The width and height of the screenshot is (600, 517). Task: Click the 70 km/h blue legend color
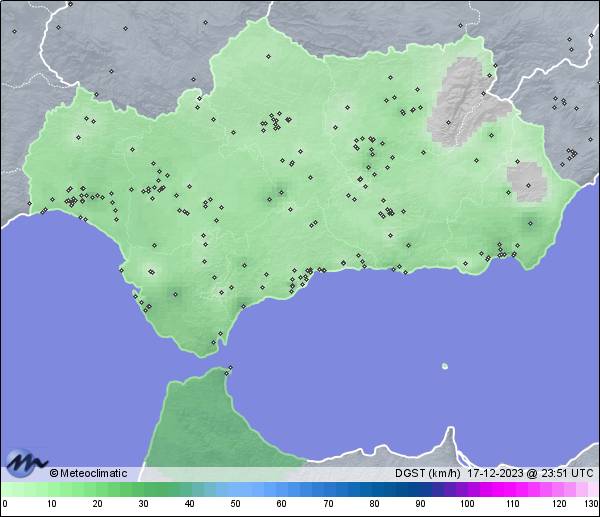(x=327, y=489)
